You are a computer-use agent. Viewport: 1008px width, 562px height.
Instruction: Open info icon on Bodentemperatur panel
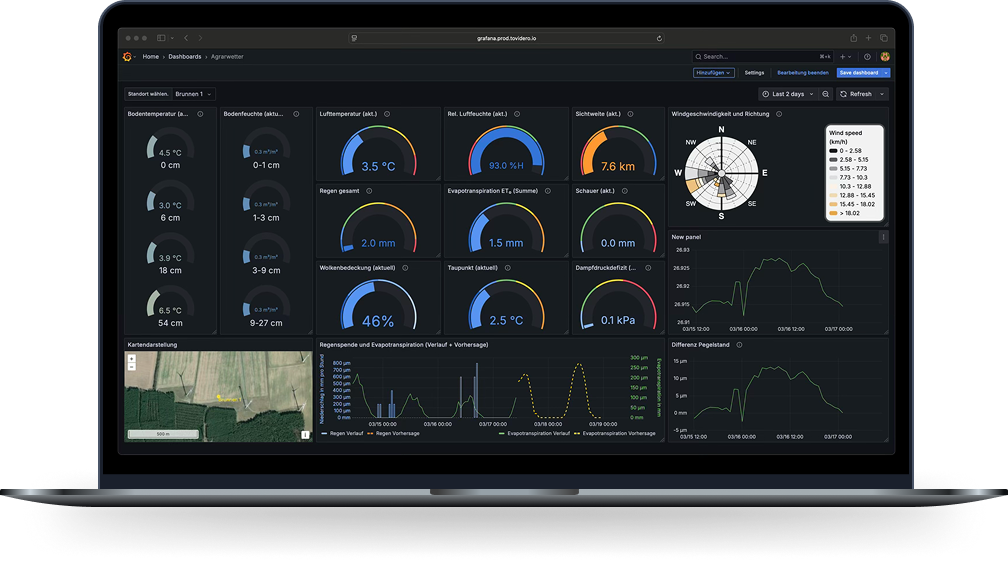click(x=200, y=114)
